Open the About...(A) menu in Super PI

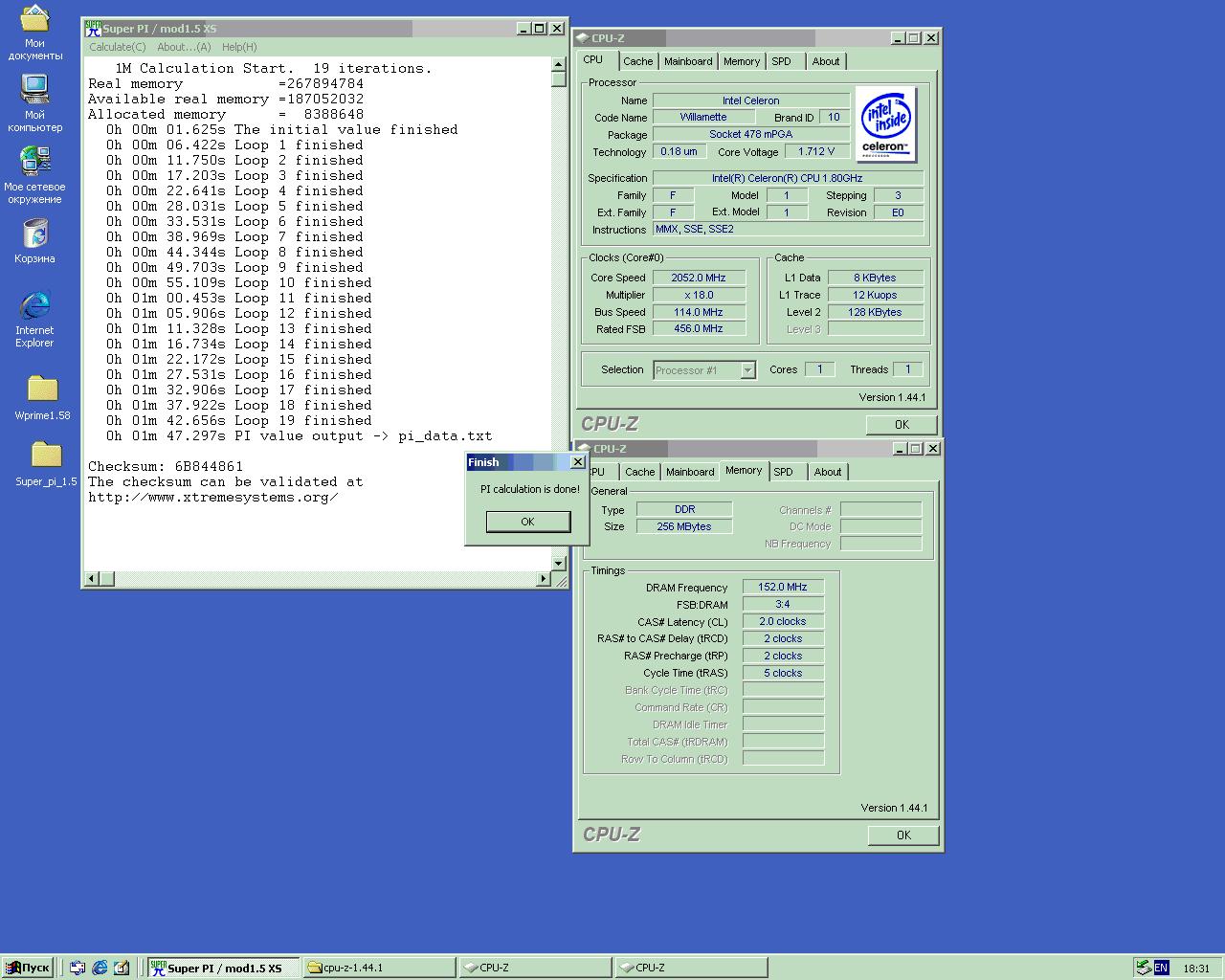pyautogui.click(x=184, y=47)
